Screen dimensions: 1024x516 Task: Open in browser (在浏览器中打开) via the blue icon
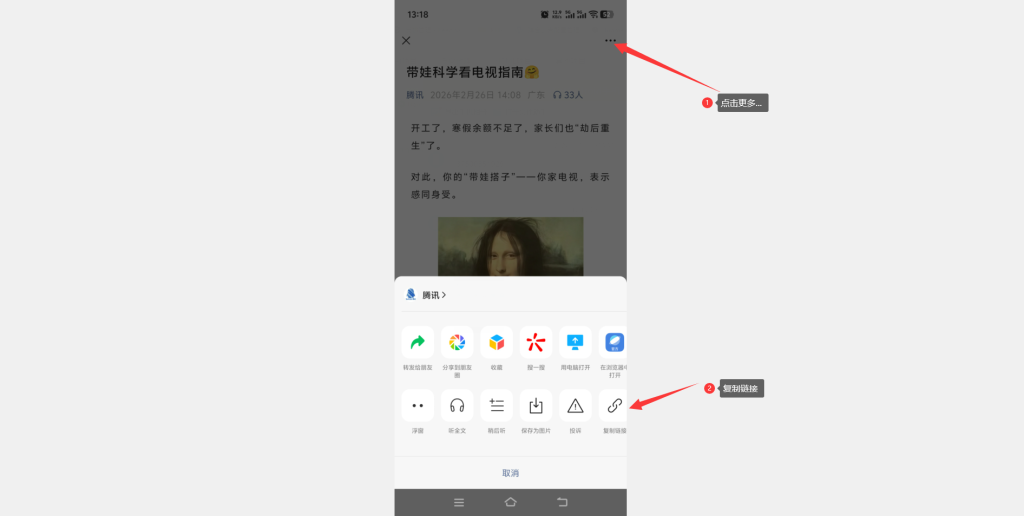coord(614,342)
